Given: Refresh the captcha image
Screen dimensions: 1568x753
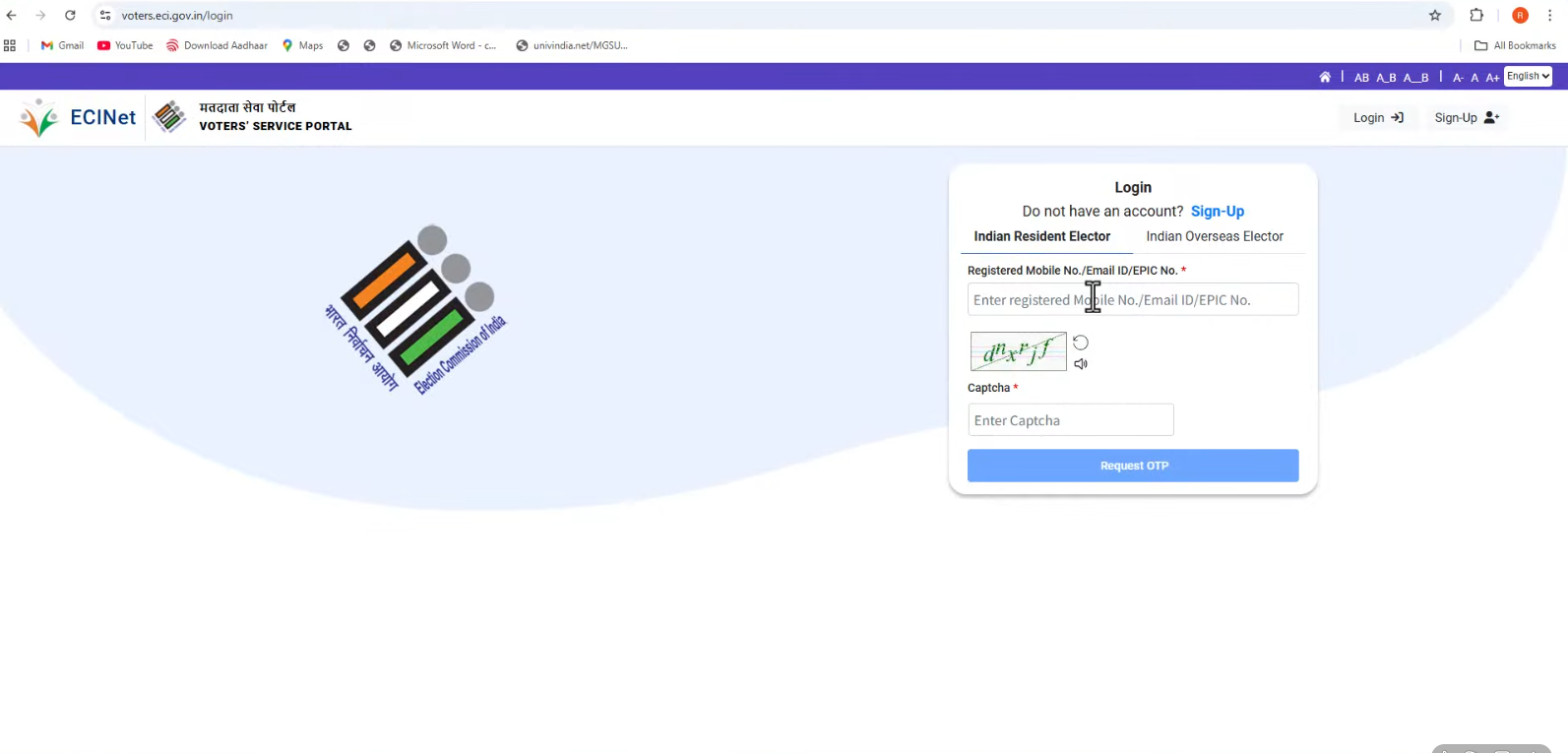Looking at the screenshot, I should coord(1081,343).
